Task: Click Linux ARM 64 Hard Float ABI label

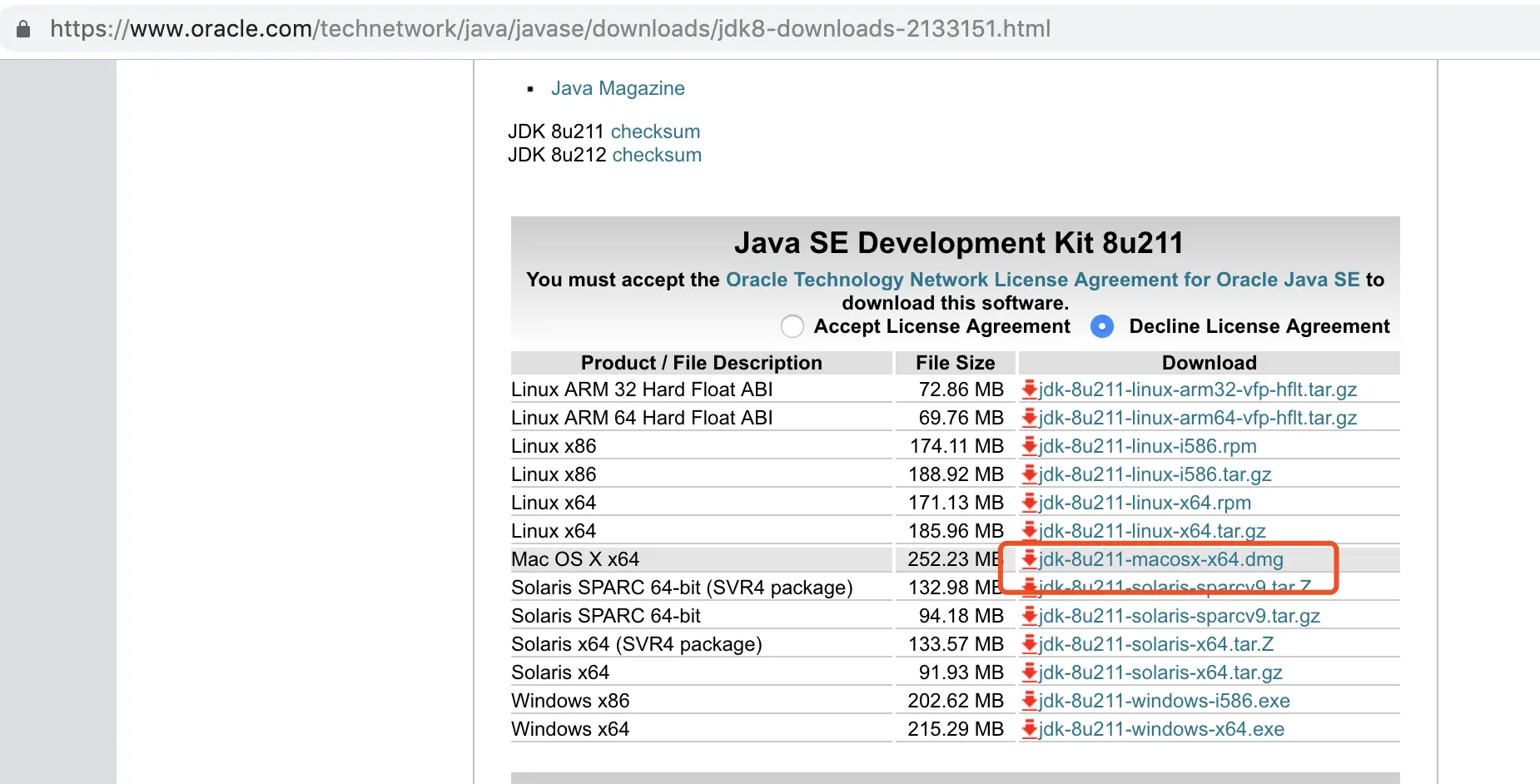Action: pos(642,418)
